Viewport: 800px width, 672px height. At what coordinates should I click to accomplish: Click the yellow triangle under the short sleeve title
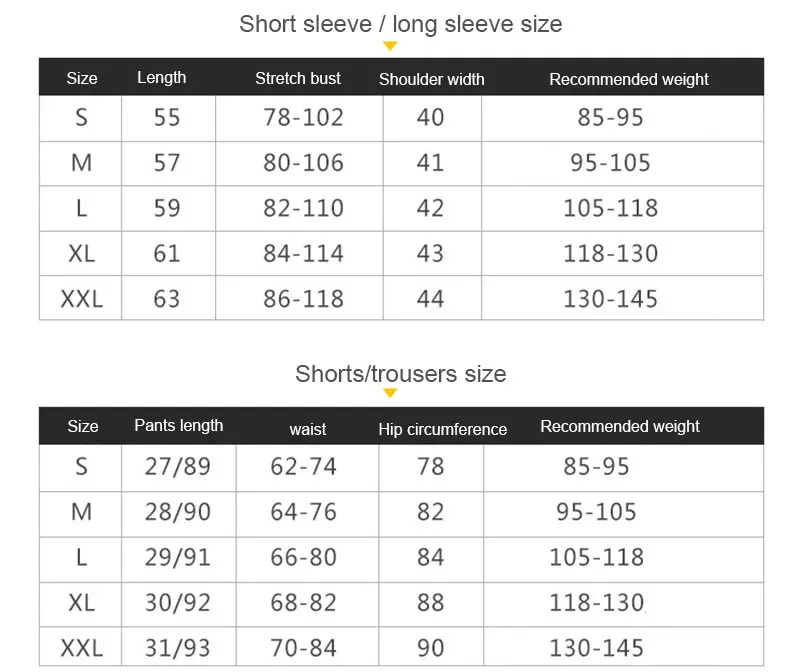(x=390, y=46)
